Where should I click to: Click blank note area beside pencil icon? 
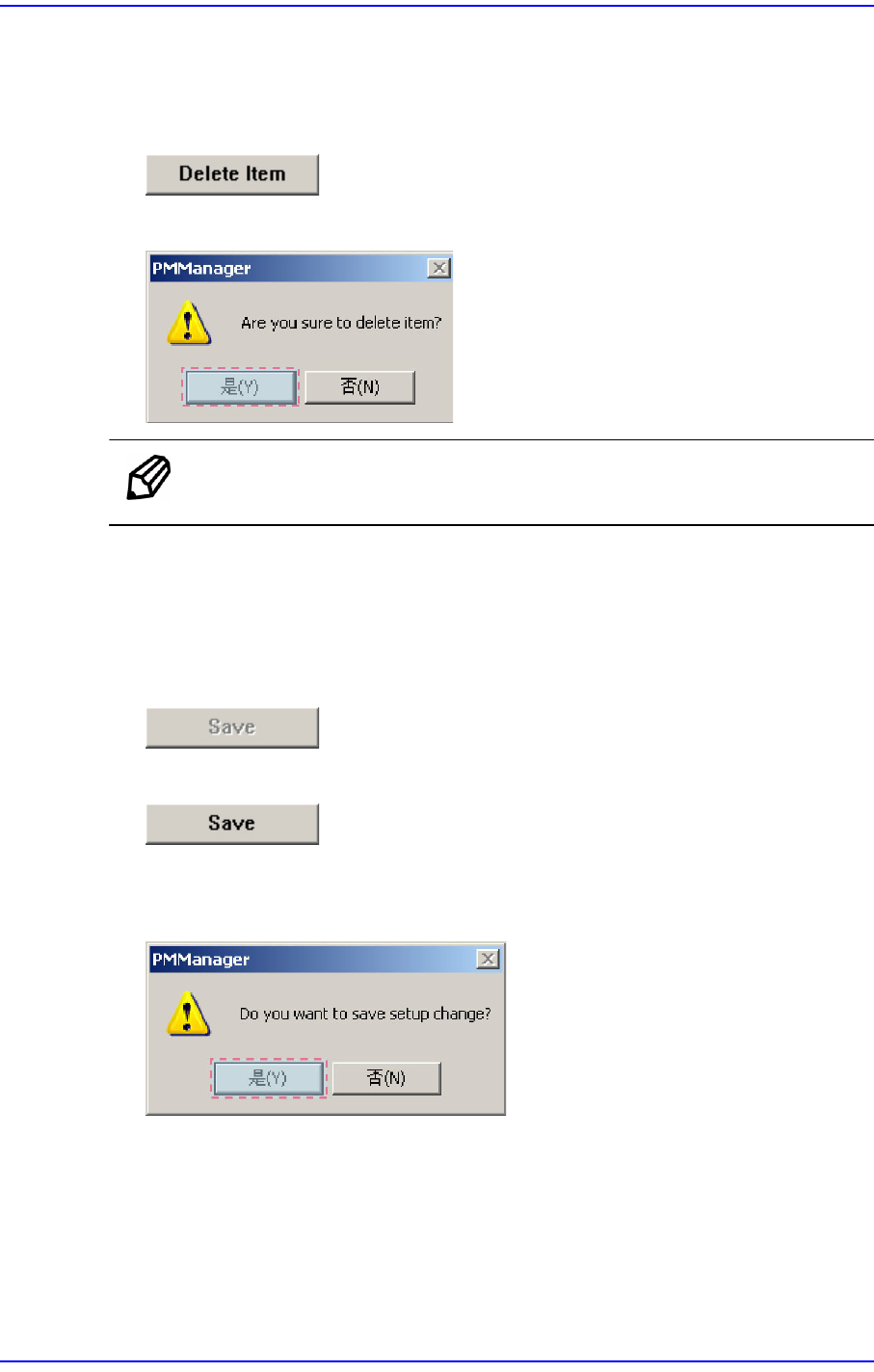[x=520, y=482]
